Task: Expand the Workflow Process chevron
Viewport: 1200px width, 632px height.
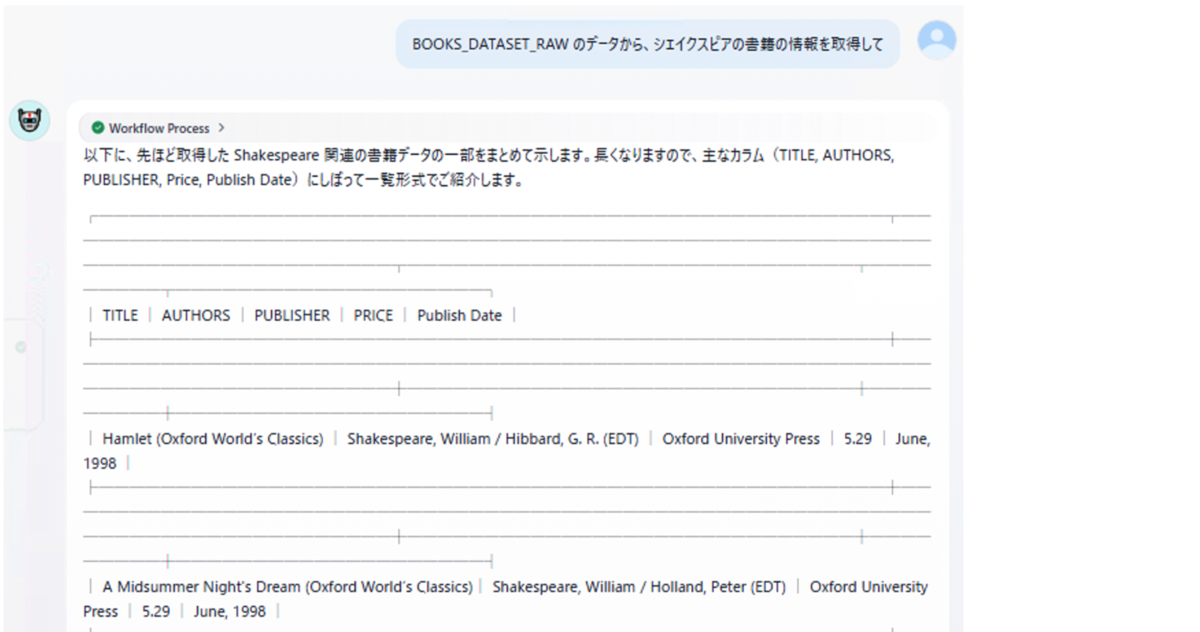Action: (221, 128)
